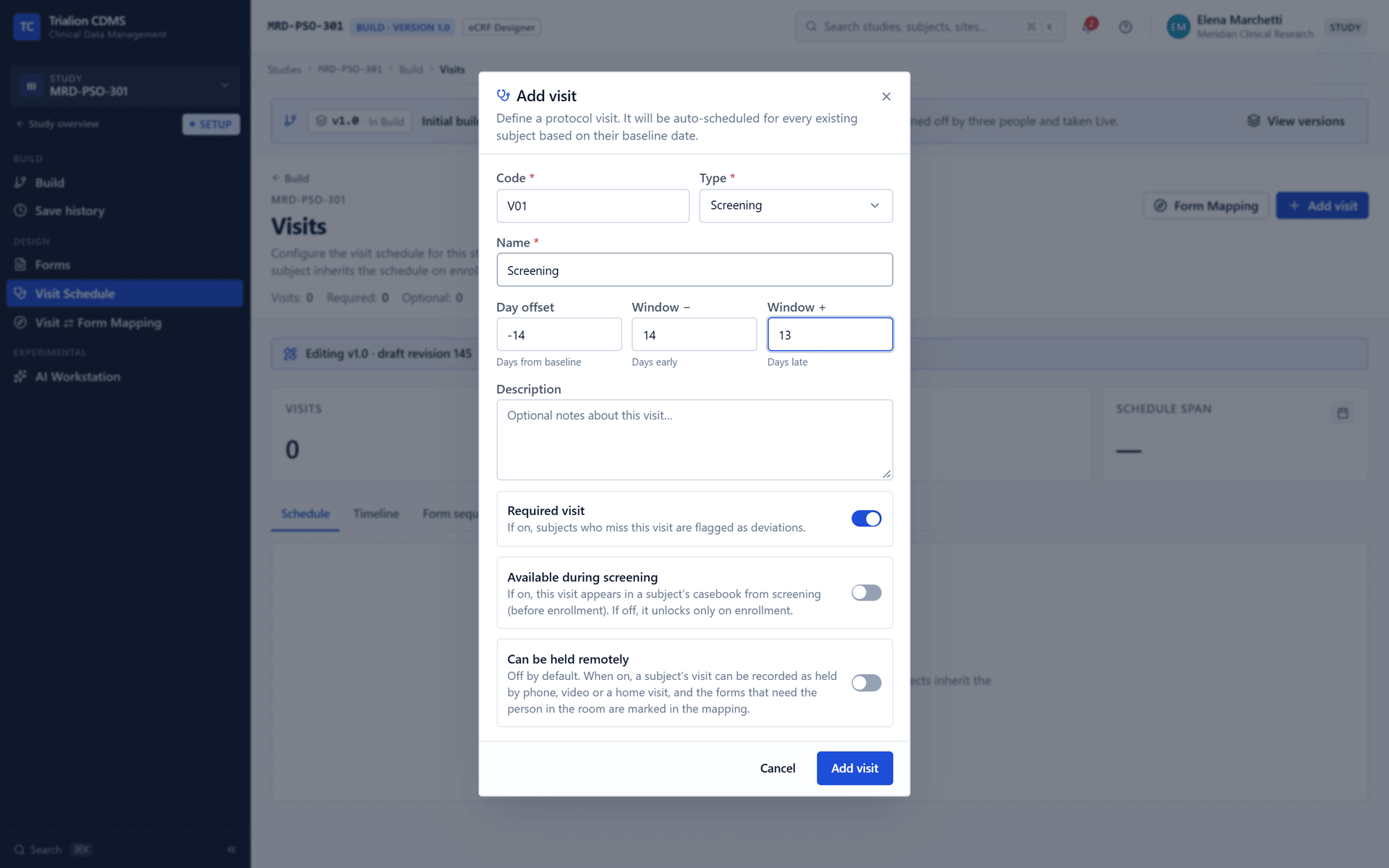Collapse the sidebar with chevron icon
The height and width of the screenshot is (868, 1389).
231,849
